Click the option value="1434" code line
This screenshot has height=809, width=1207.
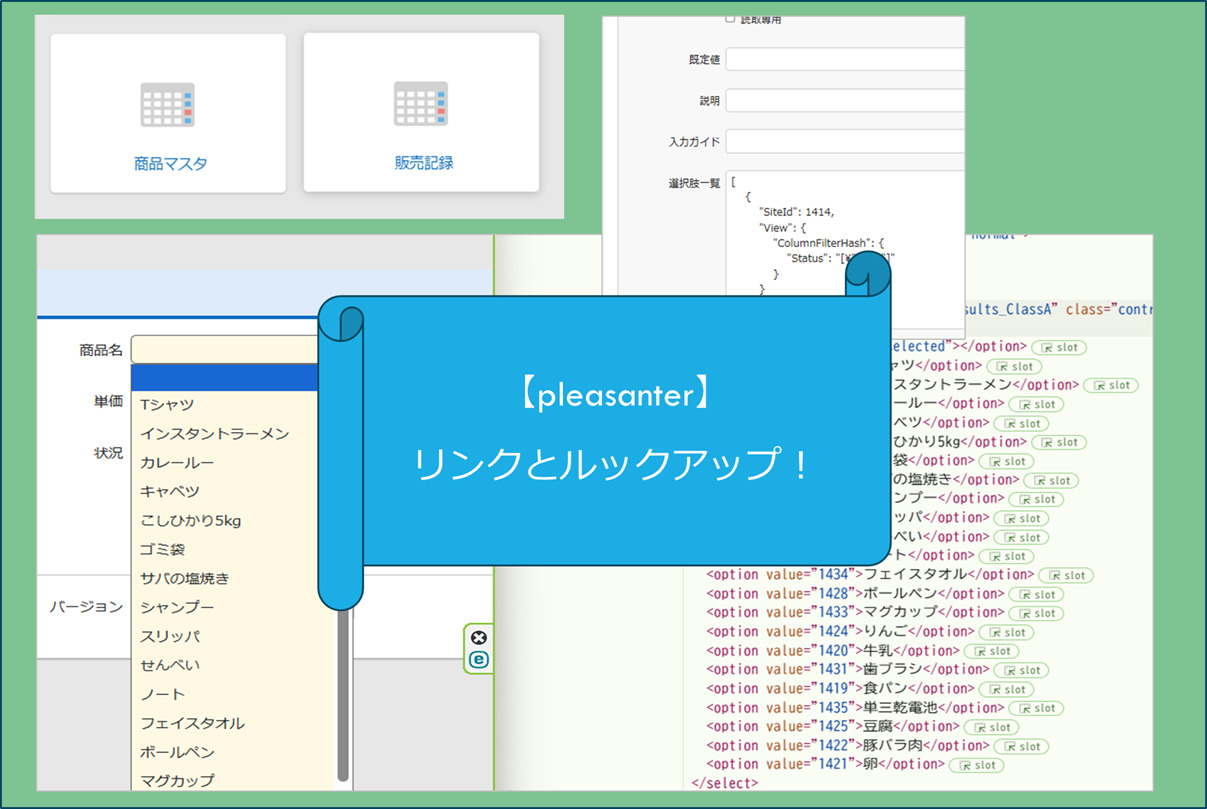click(x=871, y=575)
